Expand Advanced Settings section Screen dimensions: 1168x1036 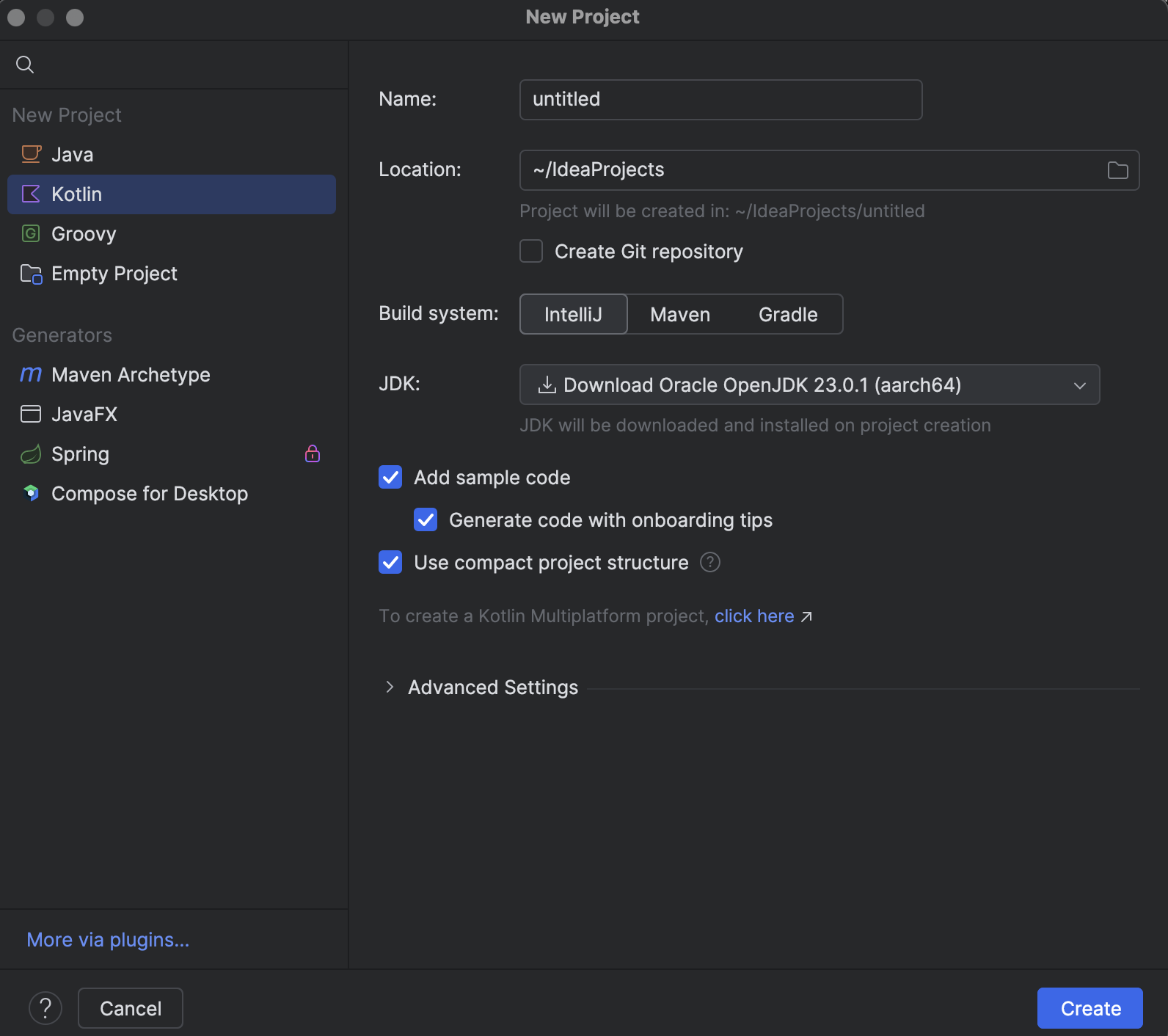tap(390, 687)
